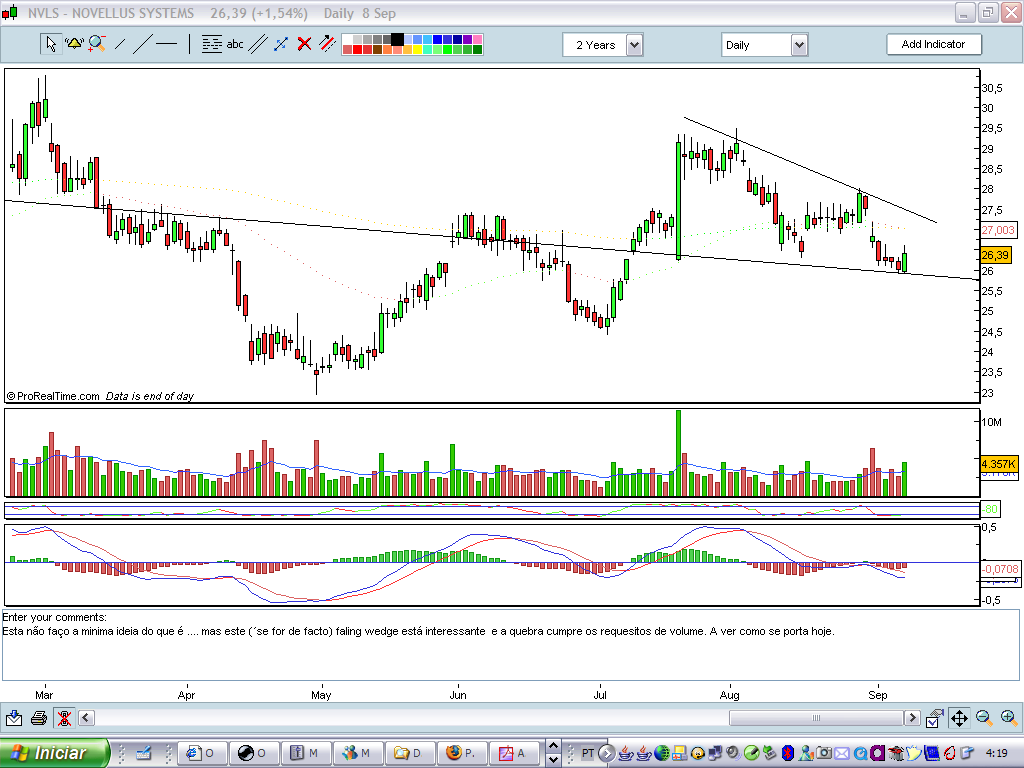Click the printer icon

pos(39,718)
